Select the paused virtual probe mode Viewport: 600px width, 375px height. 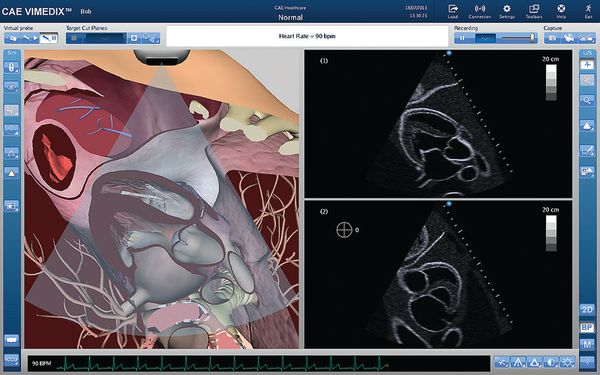coord(49,38)
